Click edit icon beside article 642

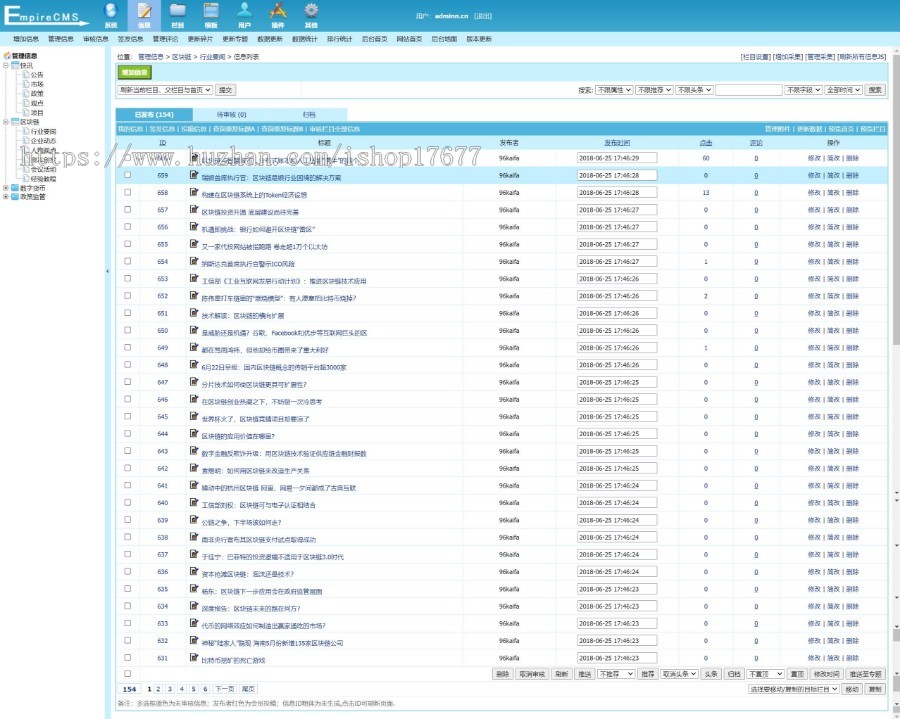[194, 468]
